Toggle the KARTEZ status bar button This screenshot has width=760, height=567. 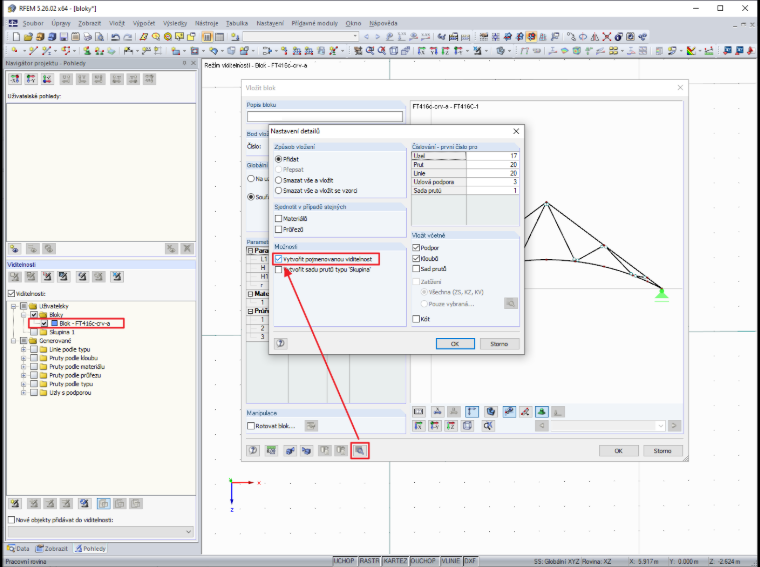395,561
